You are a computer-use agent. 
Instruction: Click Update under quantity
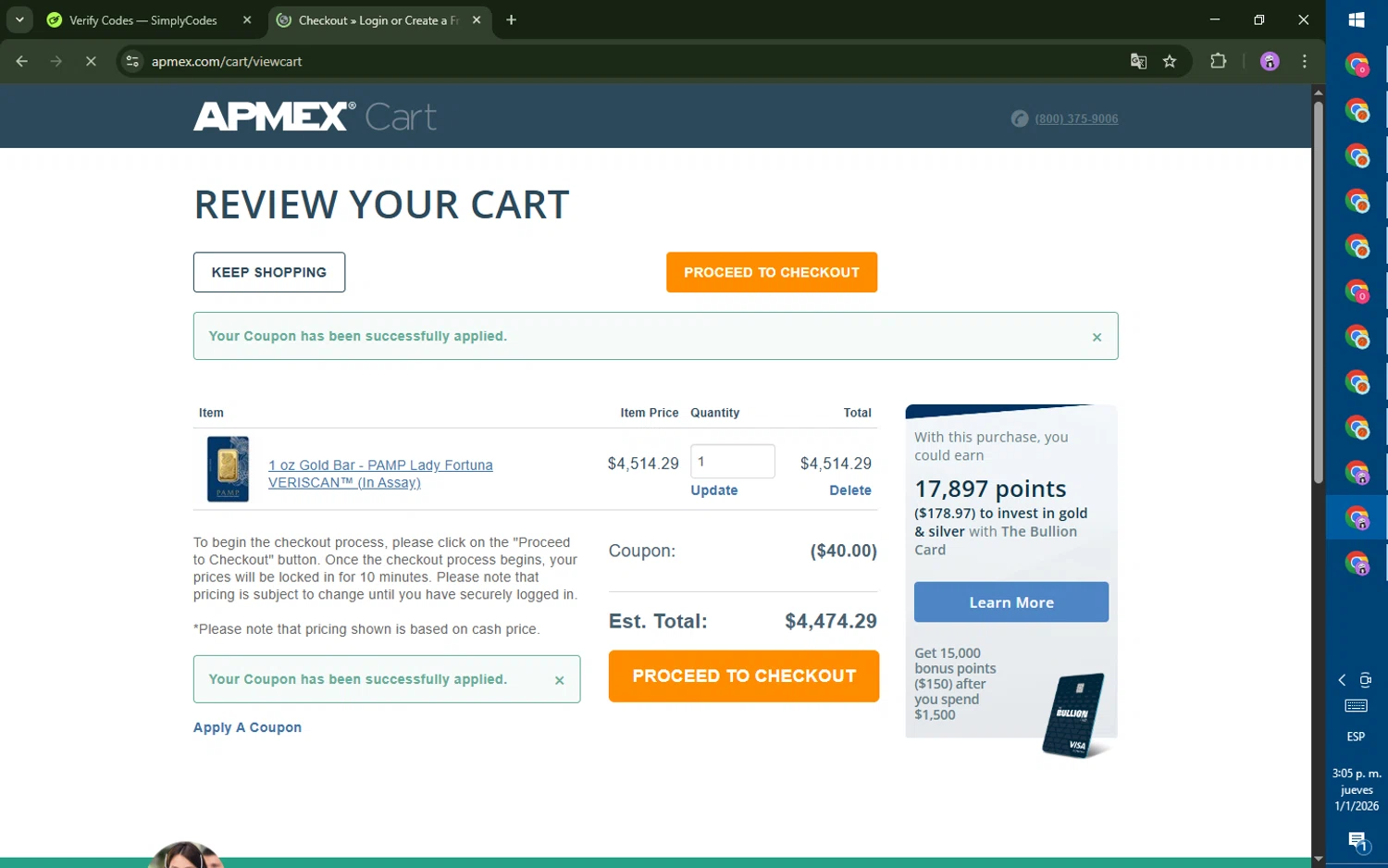pos(714,490)
